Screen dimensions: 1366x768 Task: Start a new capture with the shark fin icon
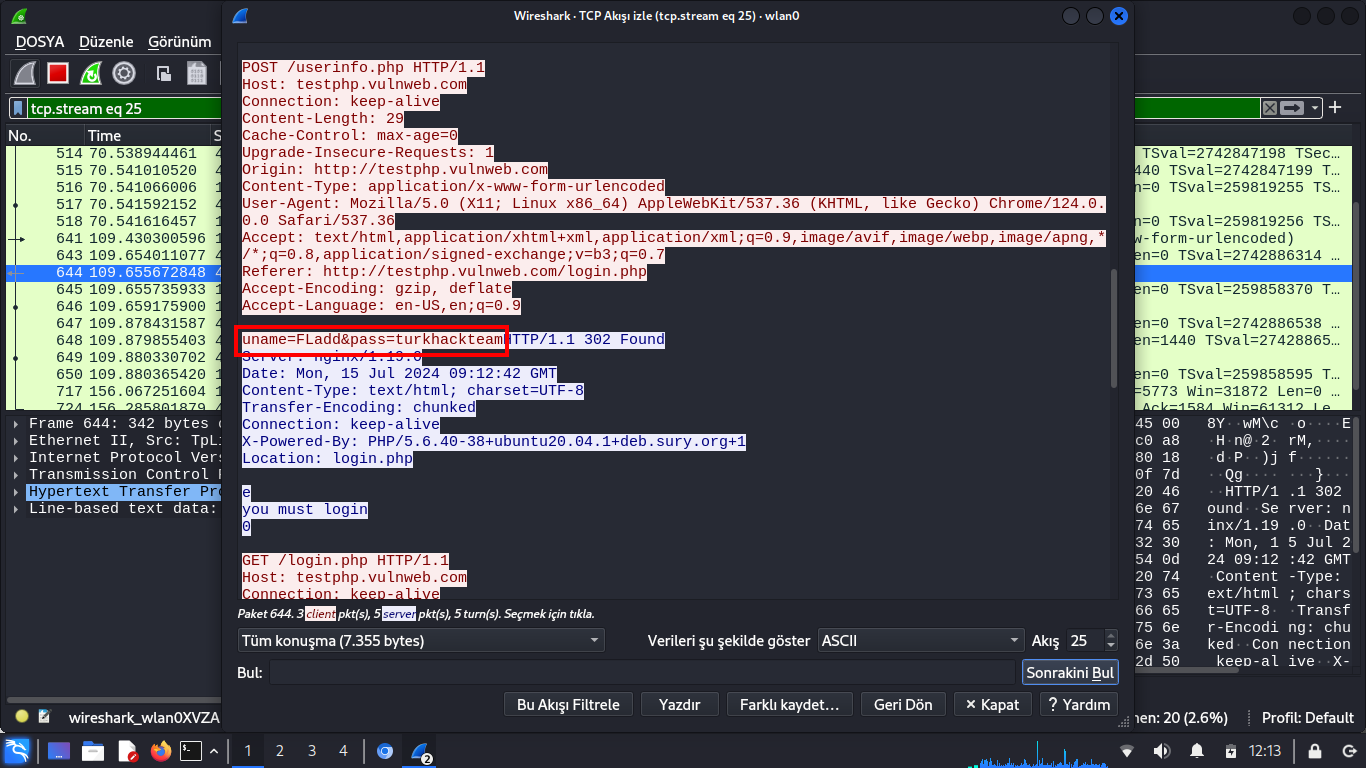point(26,73)
